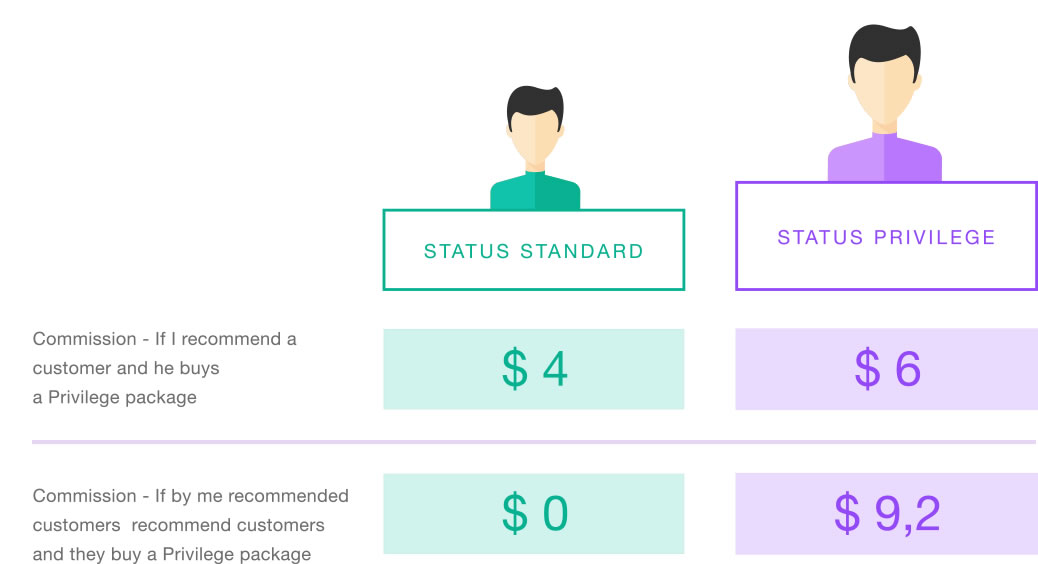
Task: Click the green $ 4 commission cell
Action: click(x=534, y=369)
